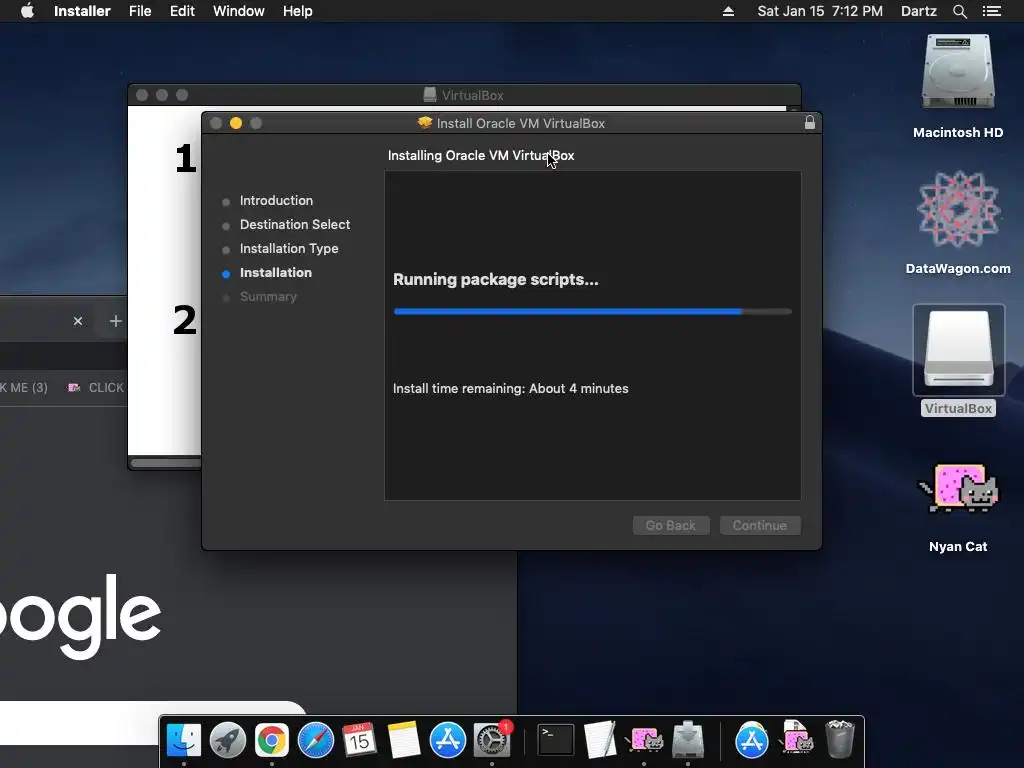Click the date and time in menu bar

point(820,11)
